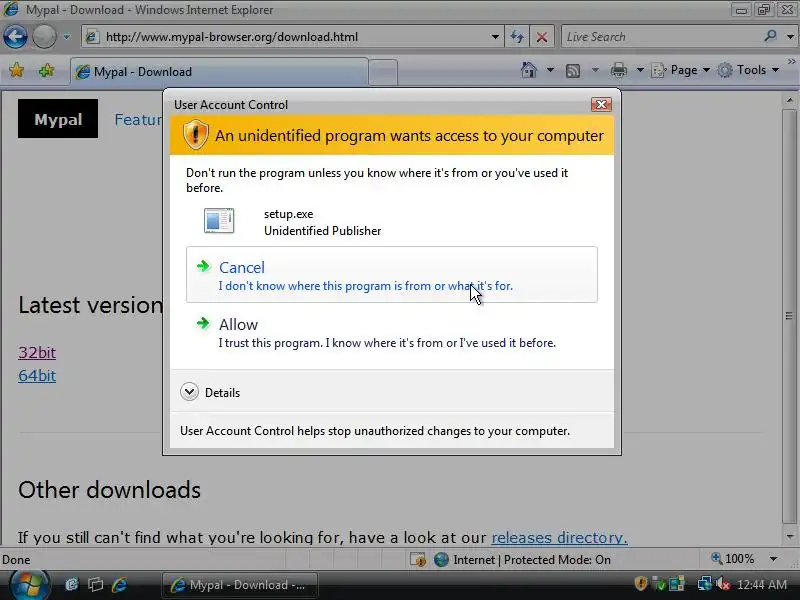Click Internet Protected Mode zone indicator
800x600 pixels.
point(522,560)
